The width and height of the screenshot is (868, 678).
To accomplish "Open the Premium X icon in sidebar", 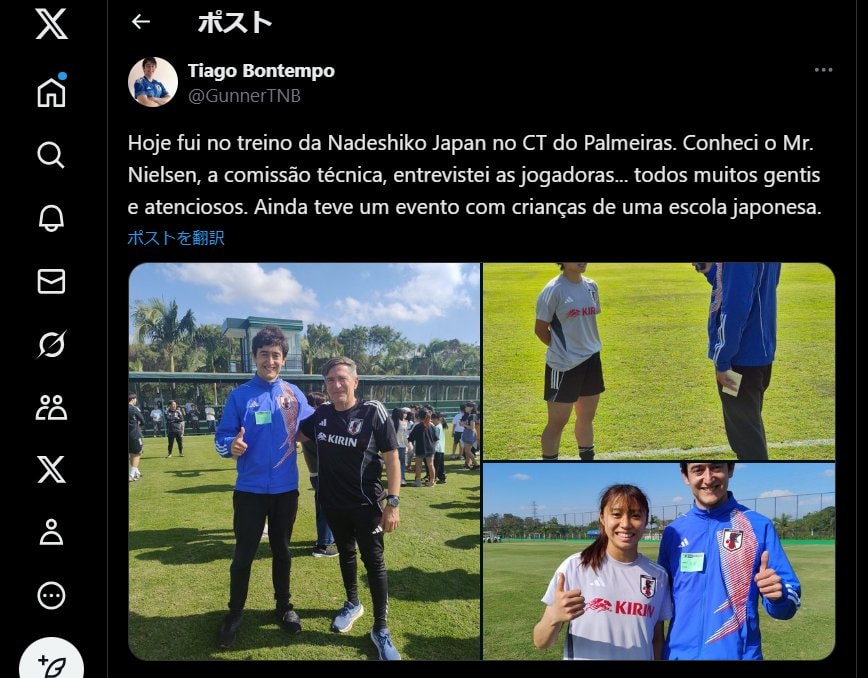I will pos(51,470).
